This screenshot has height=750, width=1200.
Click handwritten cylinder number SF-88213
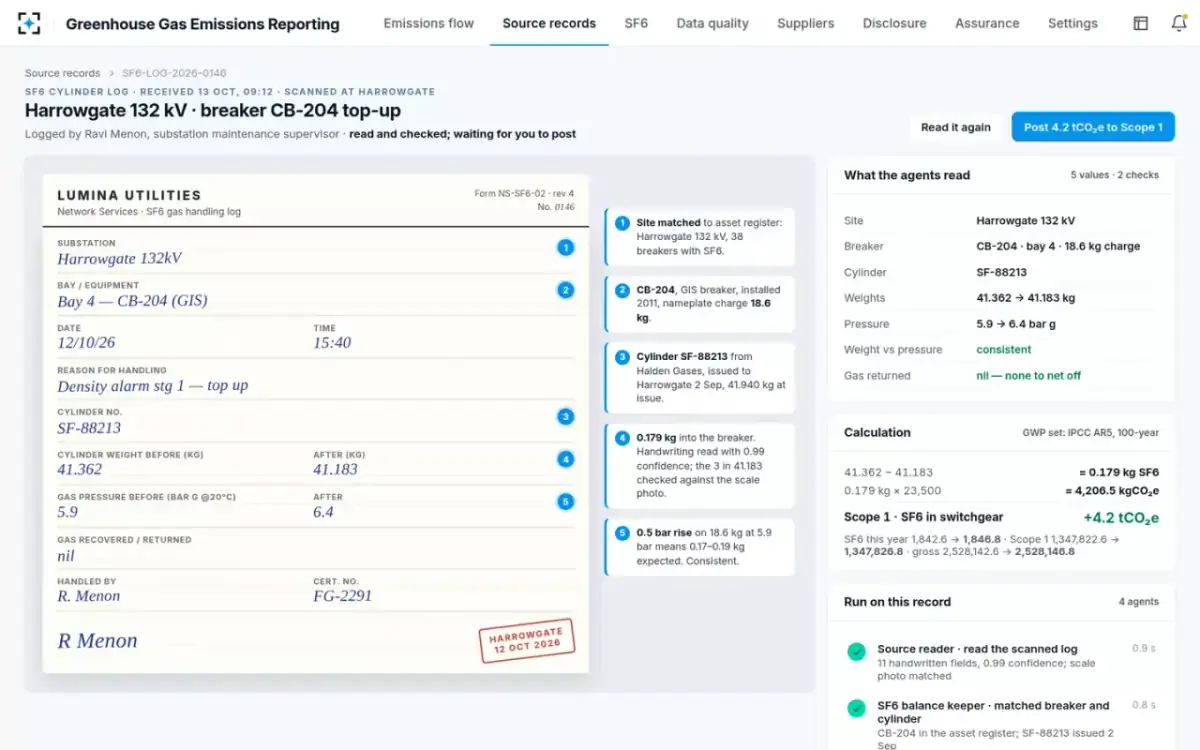(89, 428)
